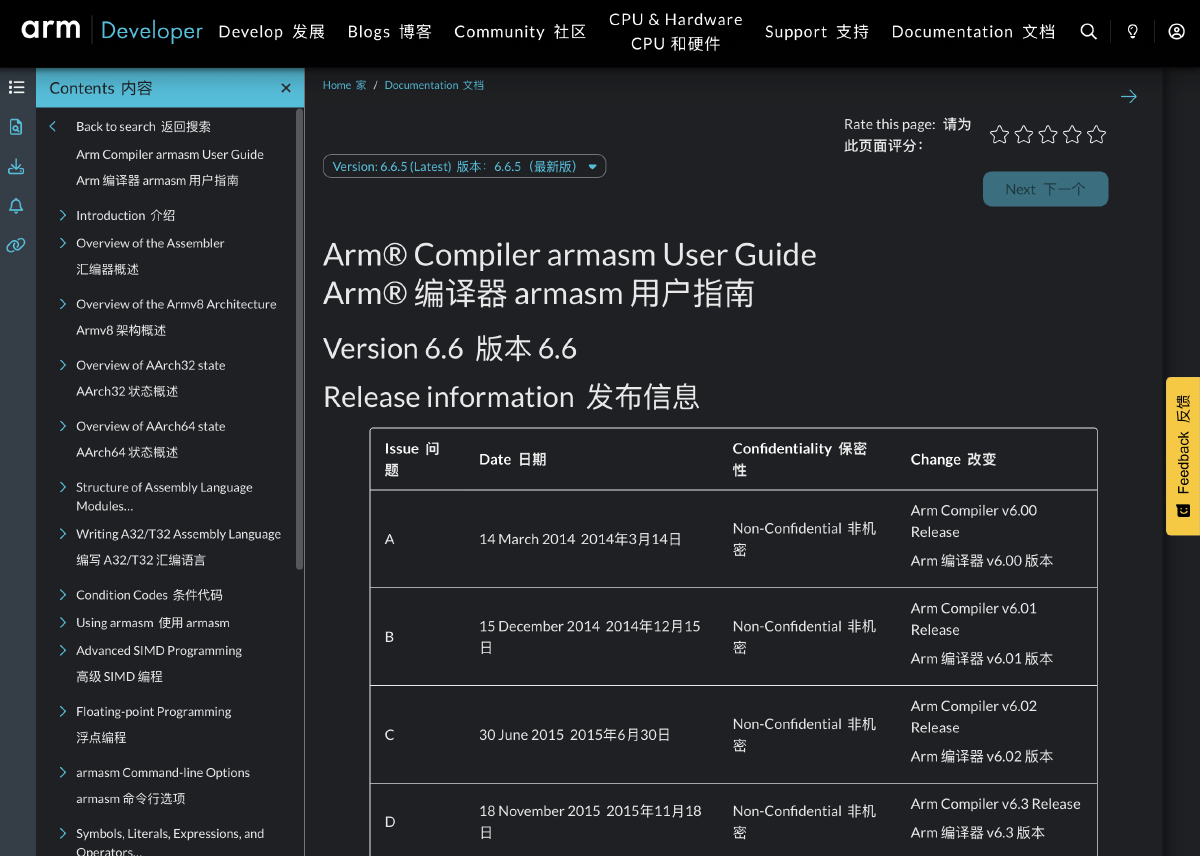This screenshot has height=856, width=1200.
Task: Open the Blogs 博客 menu item
Action: coord(389,31)
